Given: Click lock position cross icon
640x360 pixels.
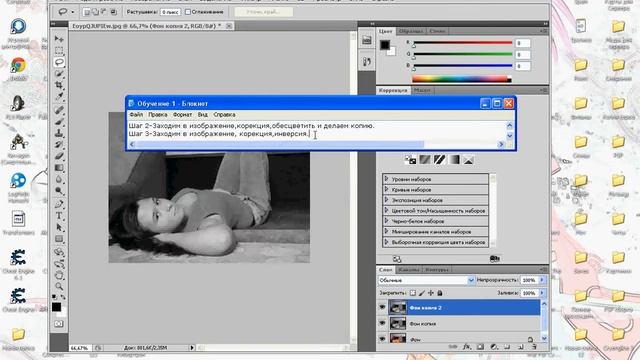Looking at the screenshot, I should (x=431, y=293).
